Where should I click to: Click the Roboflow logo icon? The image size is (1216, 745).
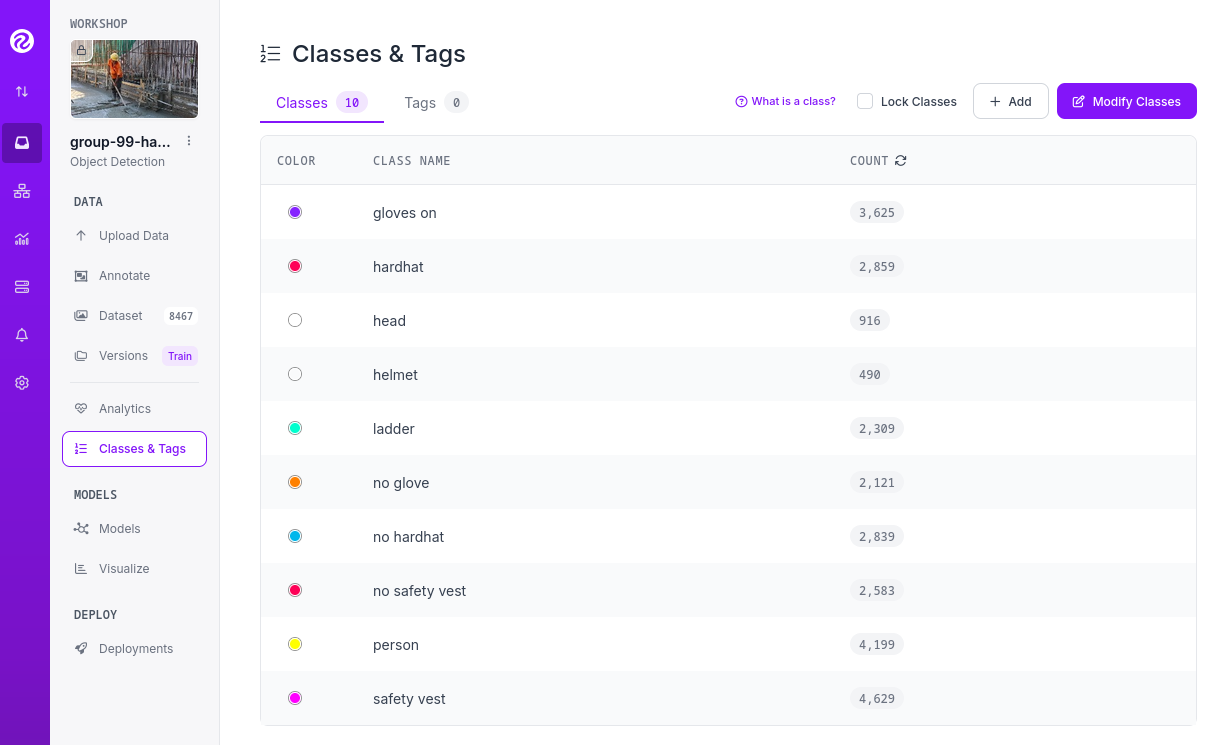(x=22, y=41)
